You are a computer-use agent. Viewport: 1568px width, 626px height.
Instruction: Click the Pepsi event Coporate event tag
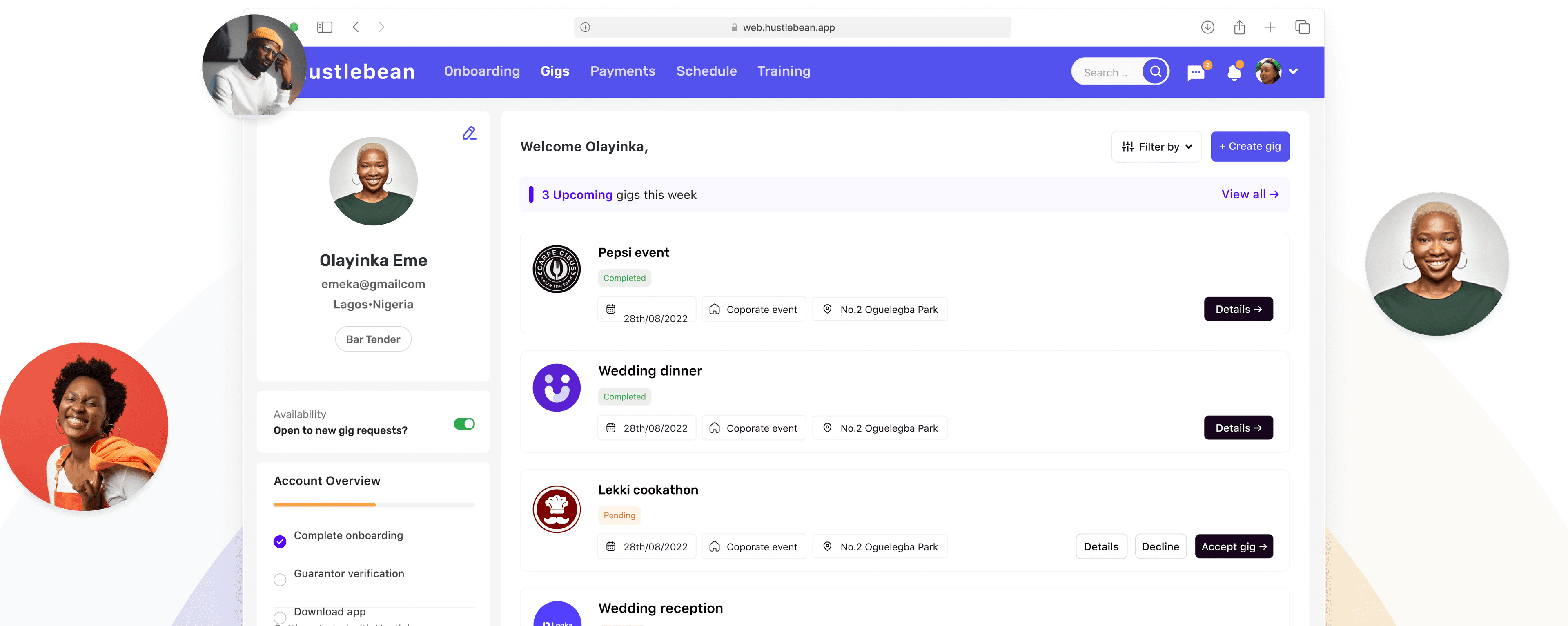753,309
